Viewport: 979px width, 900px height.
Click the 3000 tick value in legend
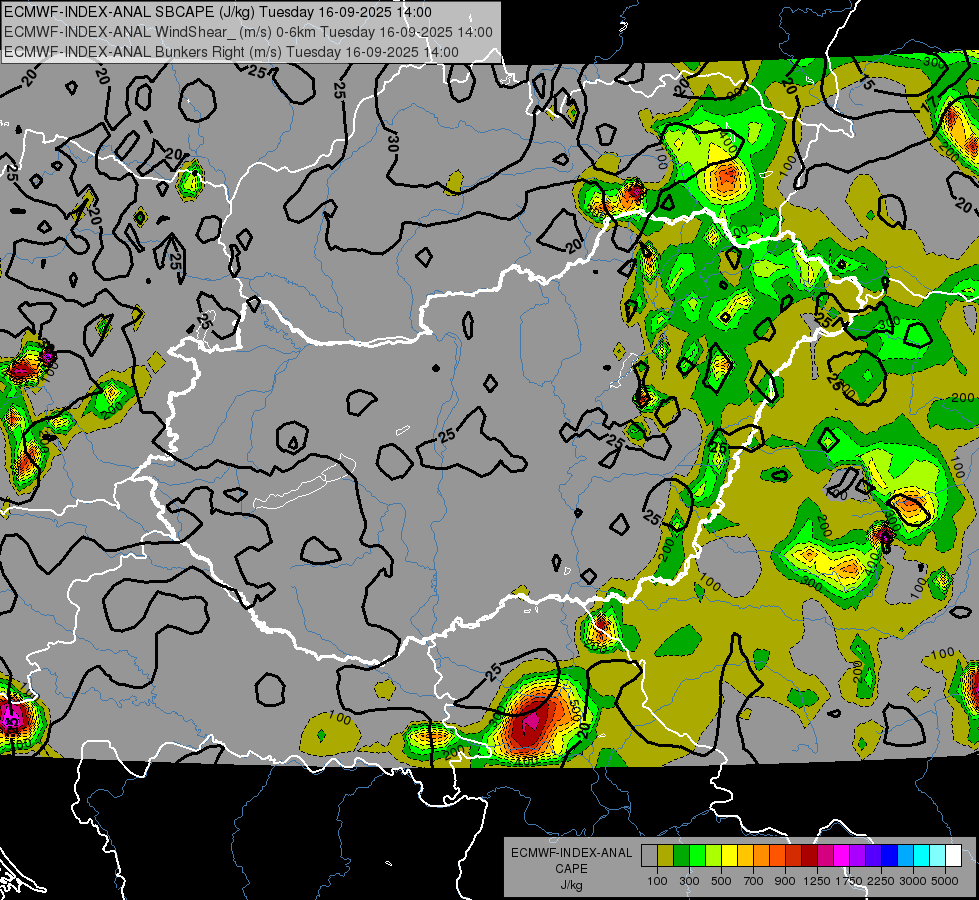click(913, 881)
